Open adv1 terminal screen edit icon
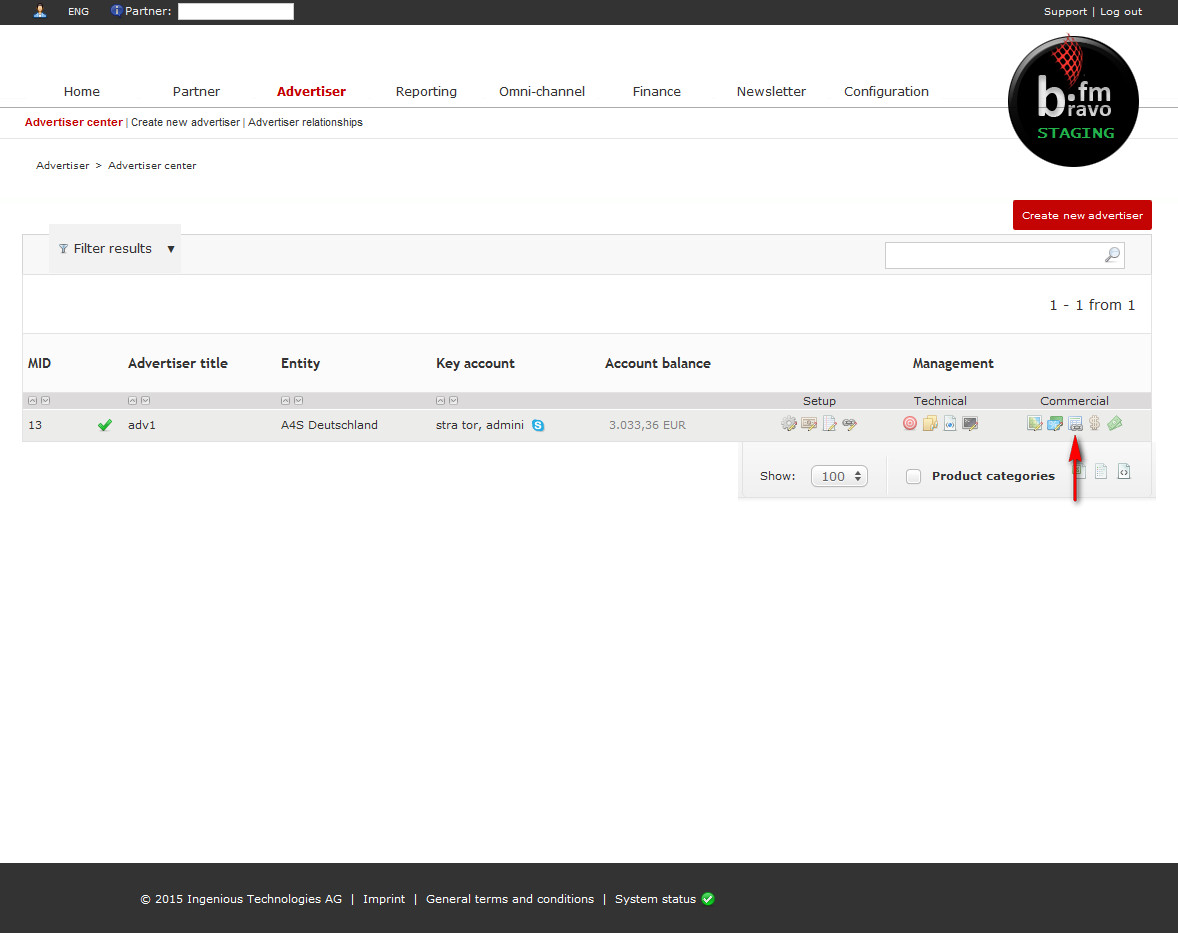The height and width of the screenshot is (933, 1178). coord(970,424)
